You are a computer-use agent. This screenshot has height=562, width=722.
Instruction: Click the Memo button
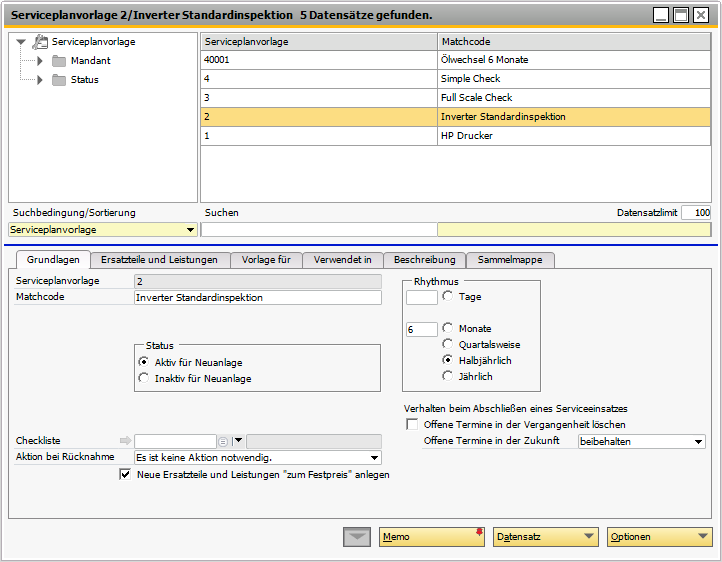[431, 537]
